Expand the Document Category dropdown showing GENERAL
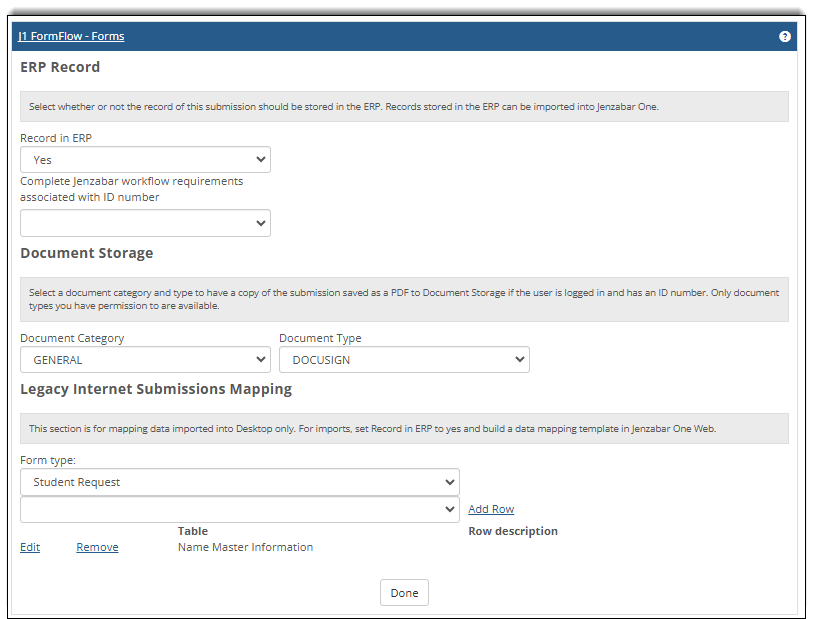Image resolution: width=814 pixels, height=619 pixels. [x=145, y=360]
